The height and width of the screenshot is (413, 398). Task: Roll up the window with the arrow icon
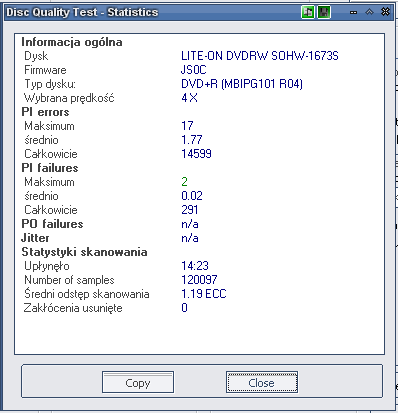pyautogui.click(x=369, y=12)
